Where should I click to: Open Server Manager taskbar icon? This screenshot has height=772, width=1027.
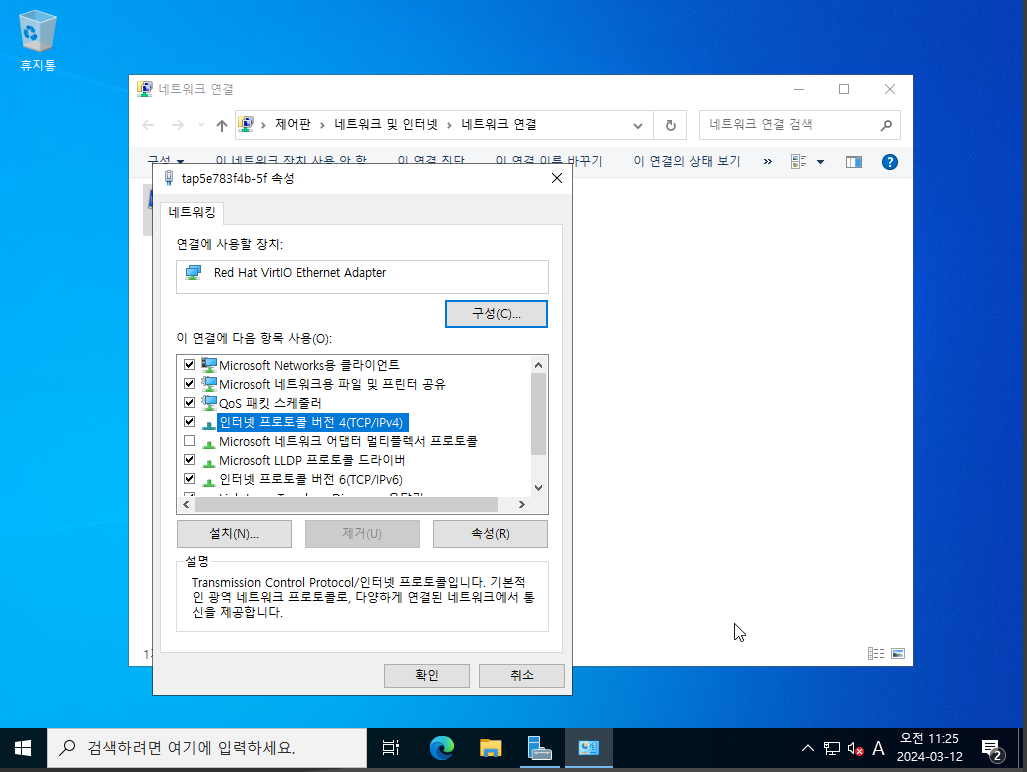pyautogui.click(x=539, y=748)
